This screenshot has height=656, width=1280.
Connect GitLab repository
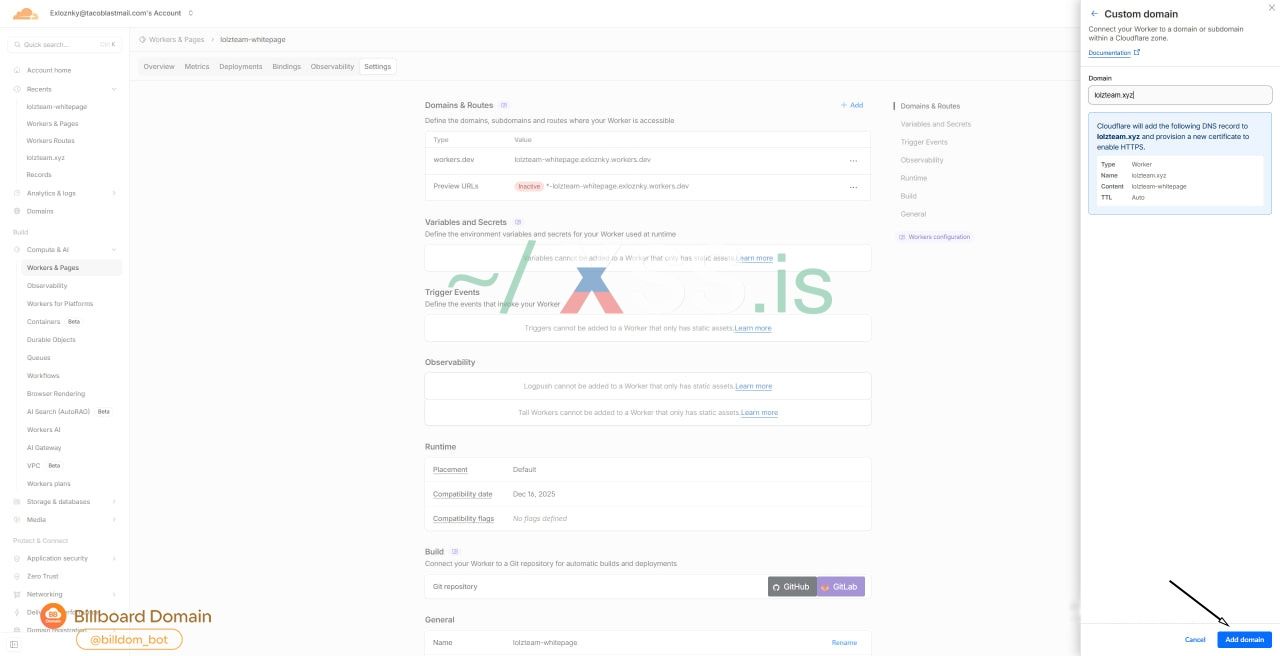click(x=841, y=586)
